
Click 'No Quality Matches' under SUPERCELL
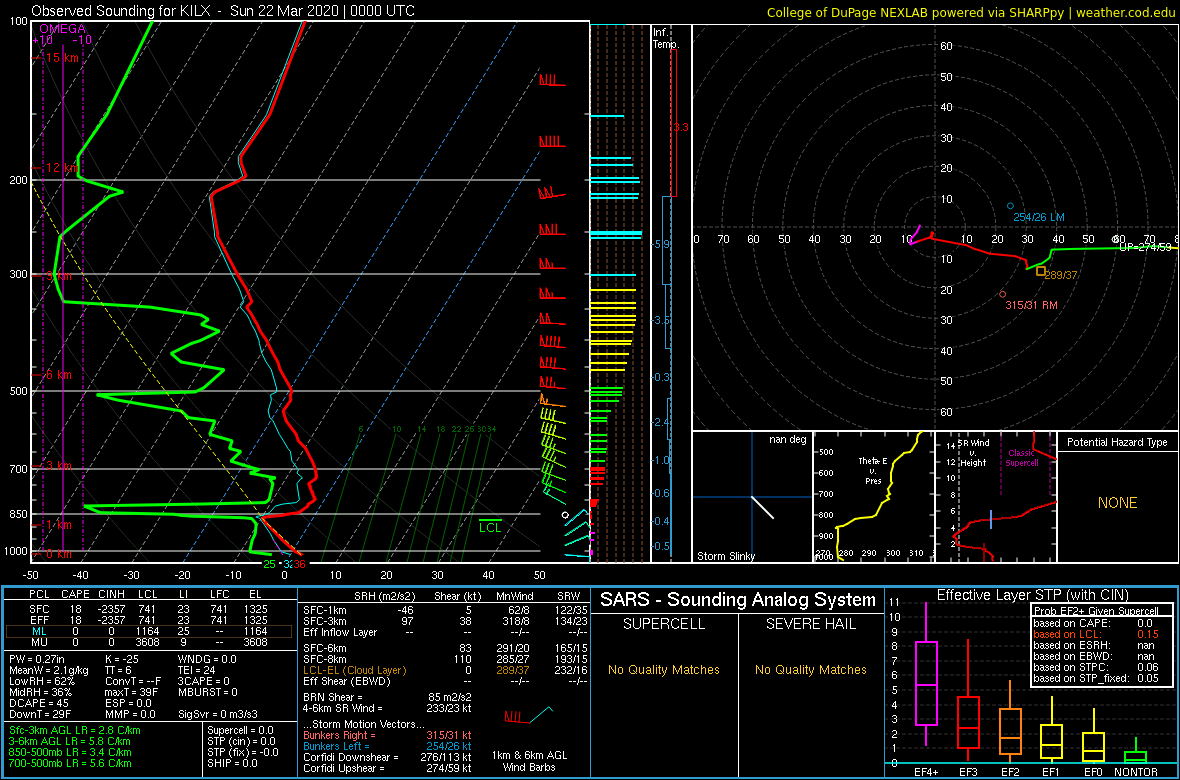[664, 669]
